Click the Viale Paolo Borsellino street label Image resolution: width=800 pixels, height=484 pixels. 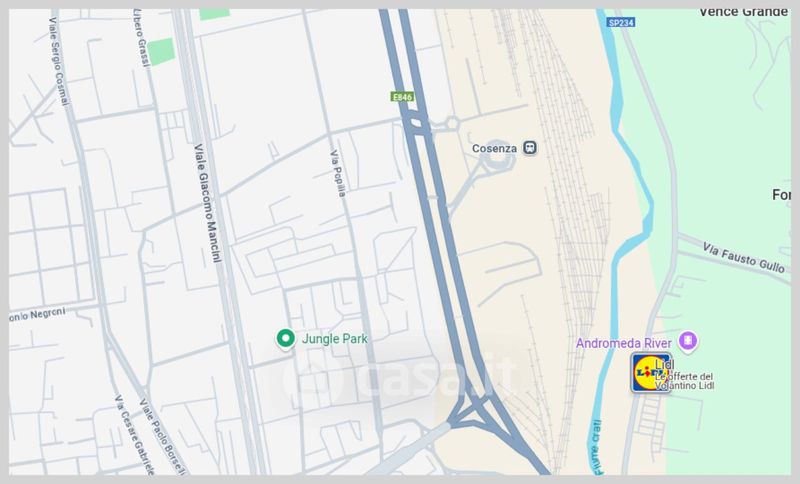[x=164, y=437]
